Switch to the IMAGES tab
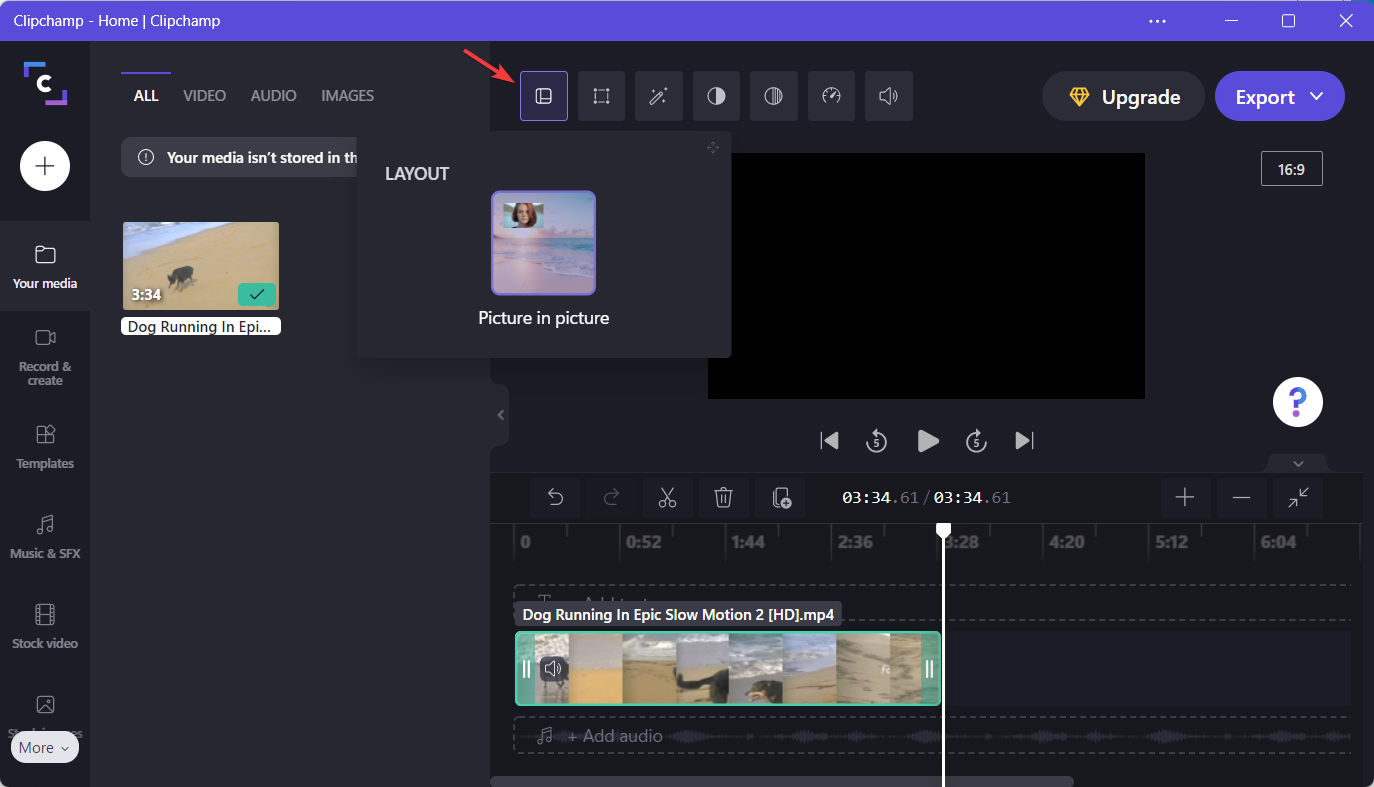 pyautogui.click(x=347, y=95)
